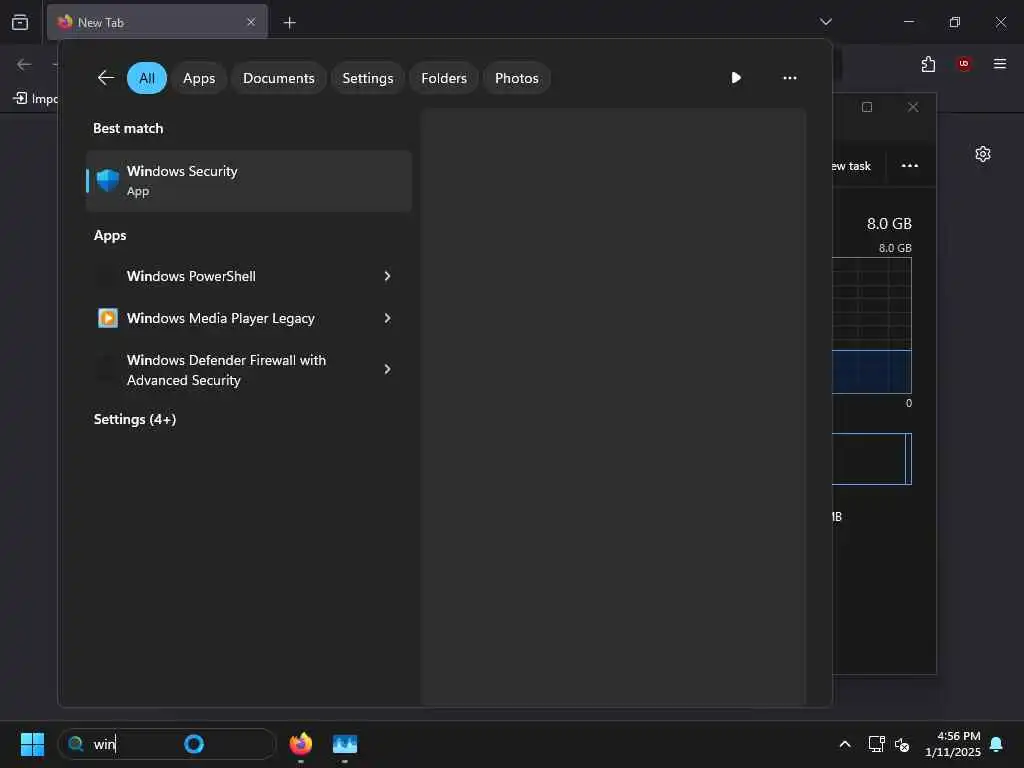Select the All search filter
1024x768 pixels.
[x=147, y=78]
